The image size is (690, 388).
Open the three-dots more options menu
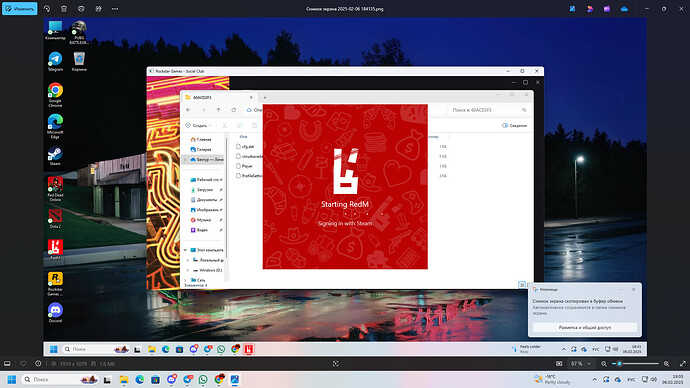click(x=115, y=9)
